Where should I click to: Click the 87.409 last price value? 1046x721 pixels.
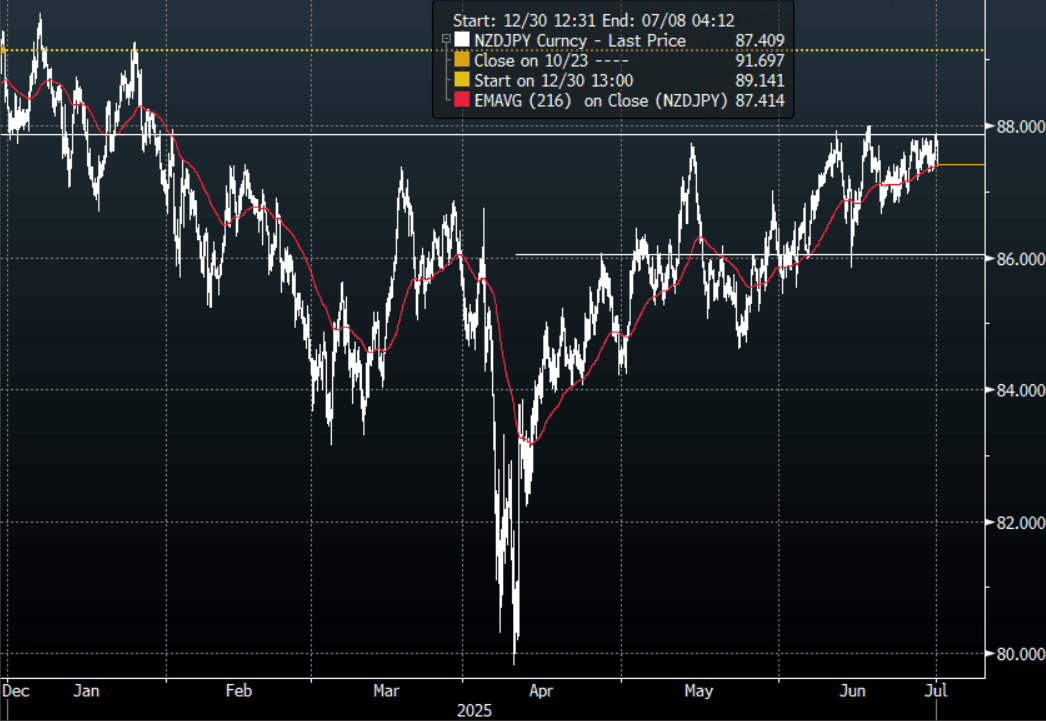759,41
